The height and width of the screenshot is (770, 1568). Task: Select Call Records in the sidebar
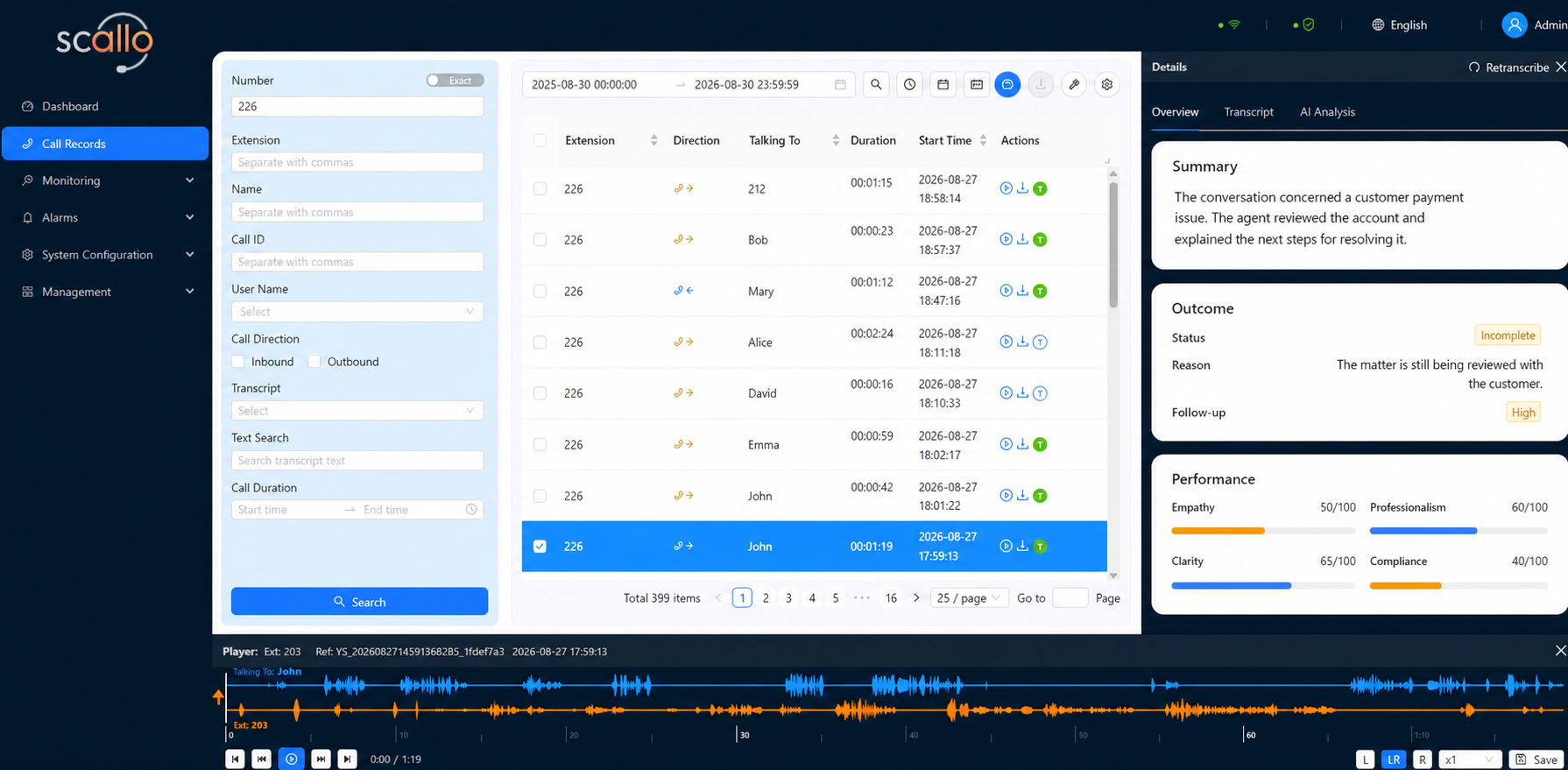click(x=105, y=144)
